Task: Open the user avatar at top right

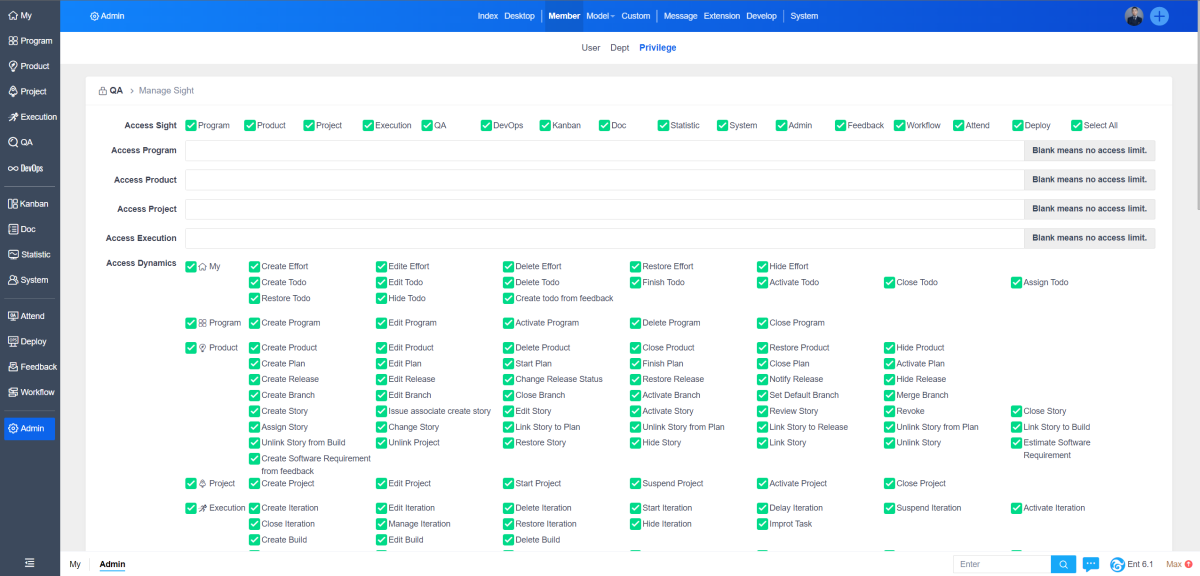Action: [x=1134, y=16]
